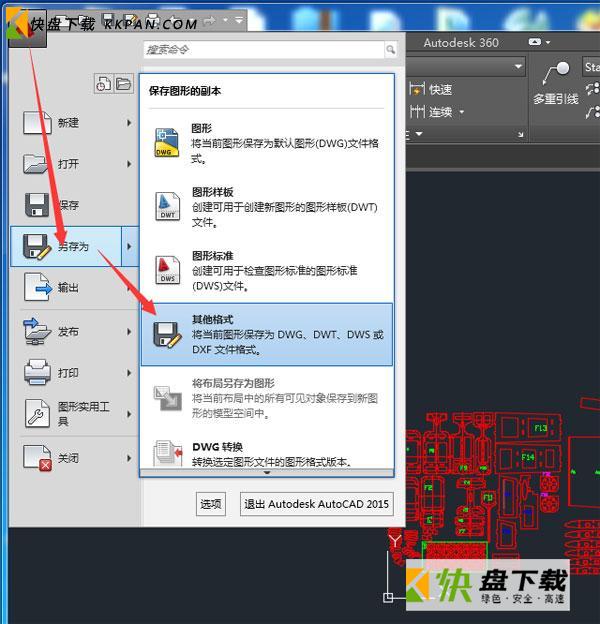Click the search magnifier icon
This screenshot has width=600, height=624.
pos(391,49)
